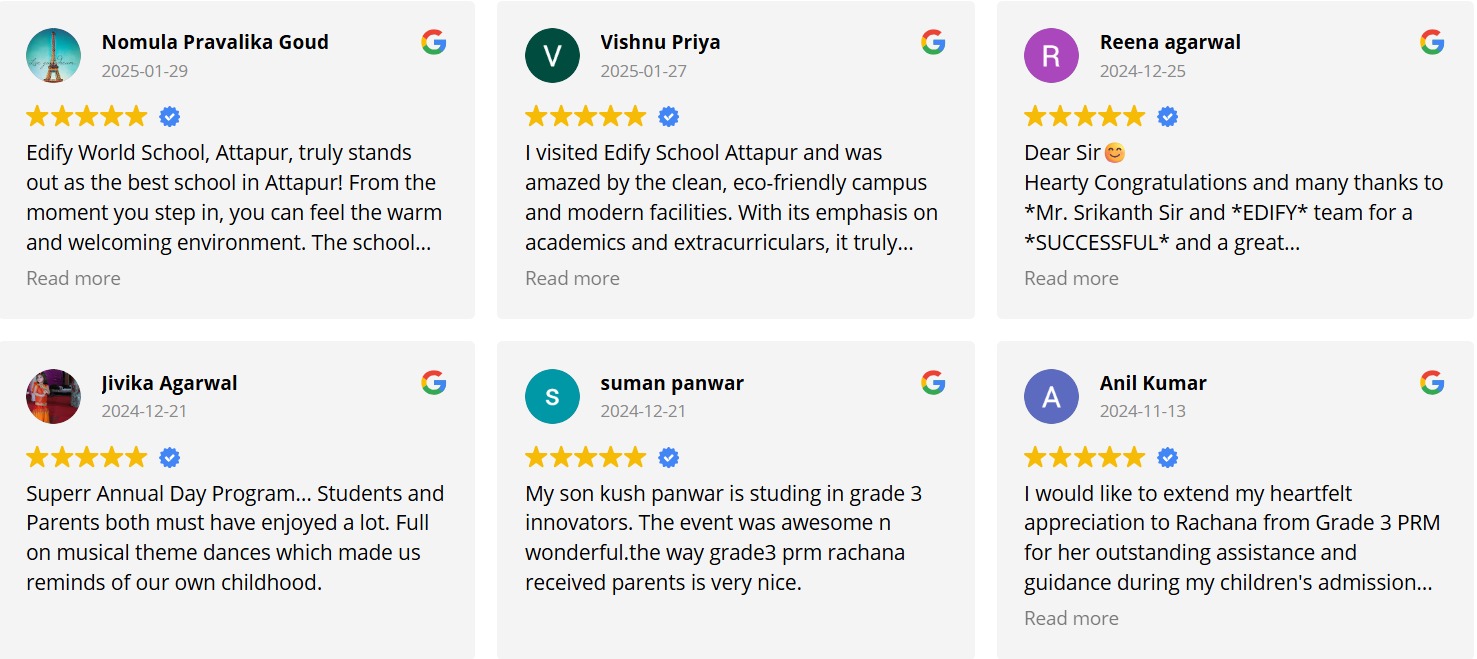Click Google logo on Jivika Agarwal's review
1477x659 pixels.
click(x=433, y=382)
